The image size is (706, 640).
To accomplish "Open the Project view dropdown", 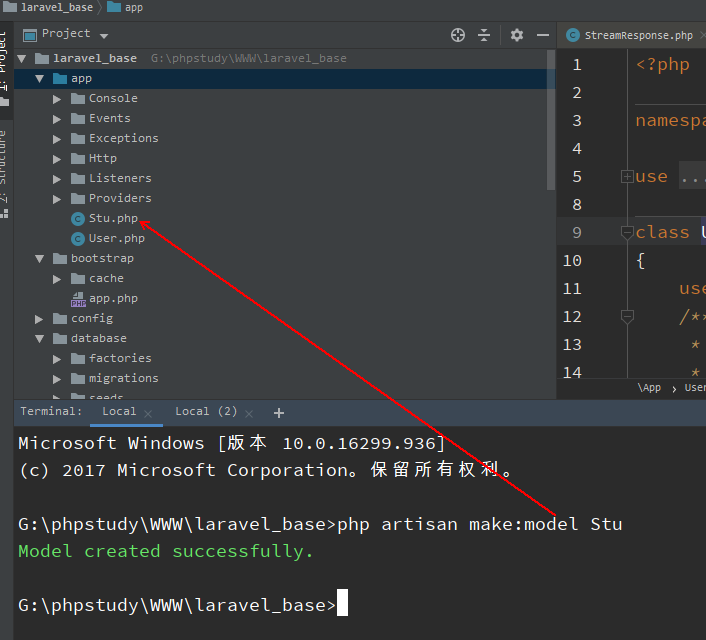I will tap(75, 34).
